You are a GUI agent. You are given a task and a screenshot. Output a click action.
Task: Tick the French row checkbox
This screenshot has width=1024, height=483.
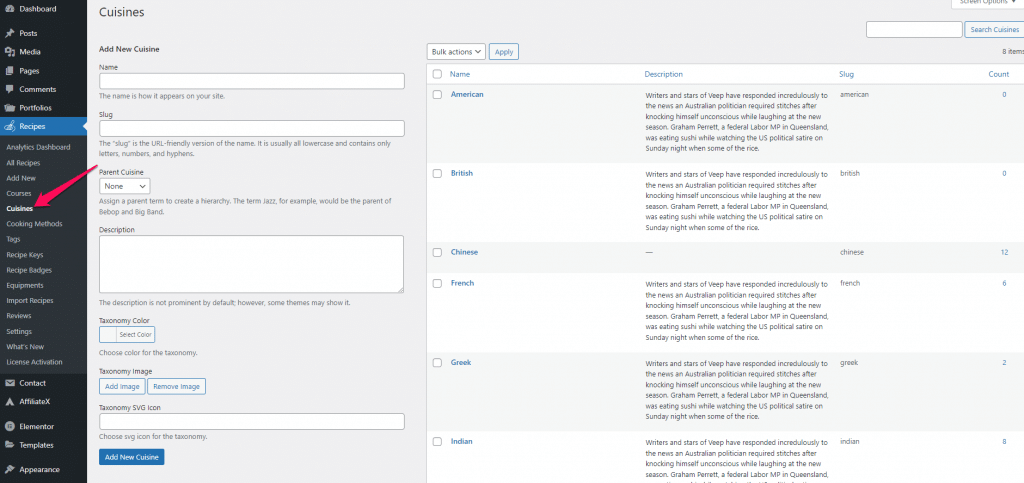pos(438,283)
